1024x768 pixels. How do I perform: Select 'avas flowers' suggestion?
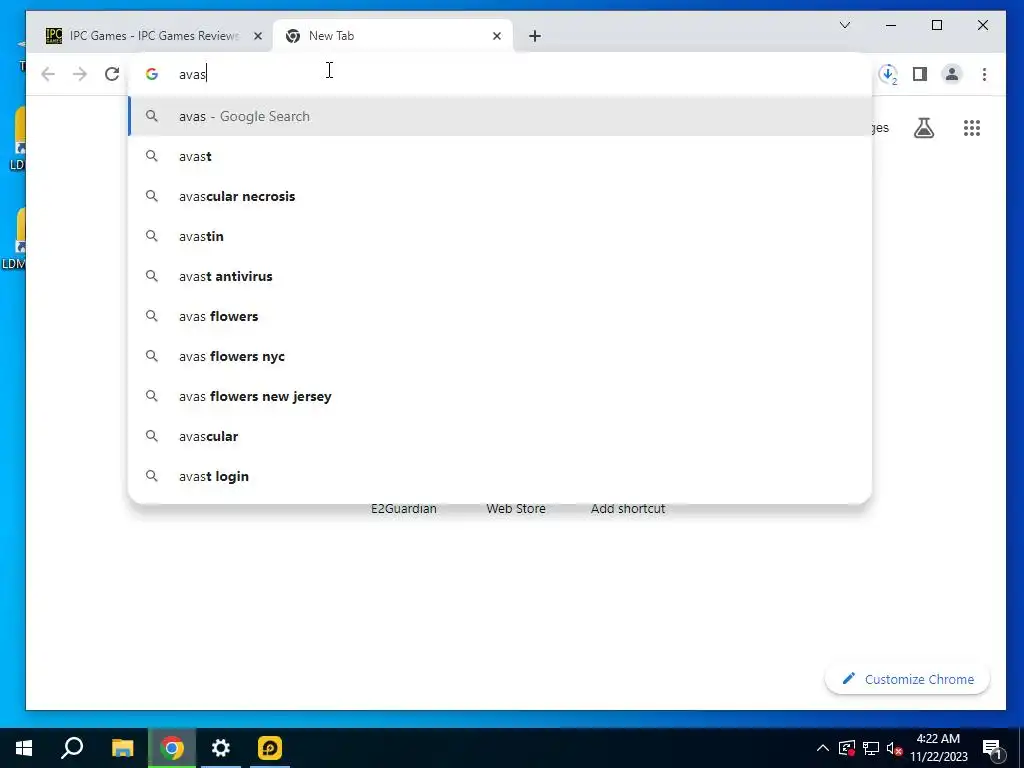click(x=500, y=316)
